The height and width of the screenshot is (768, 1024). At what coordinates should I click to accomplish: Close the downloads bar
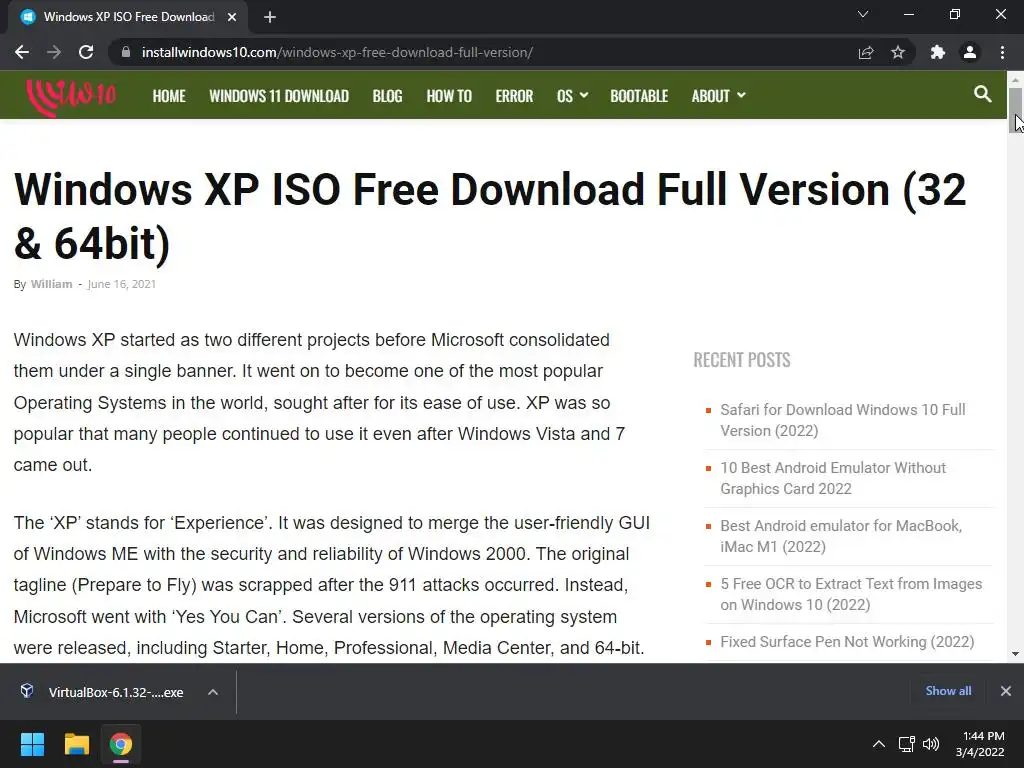pos(1006,691)
